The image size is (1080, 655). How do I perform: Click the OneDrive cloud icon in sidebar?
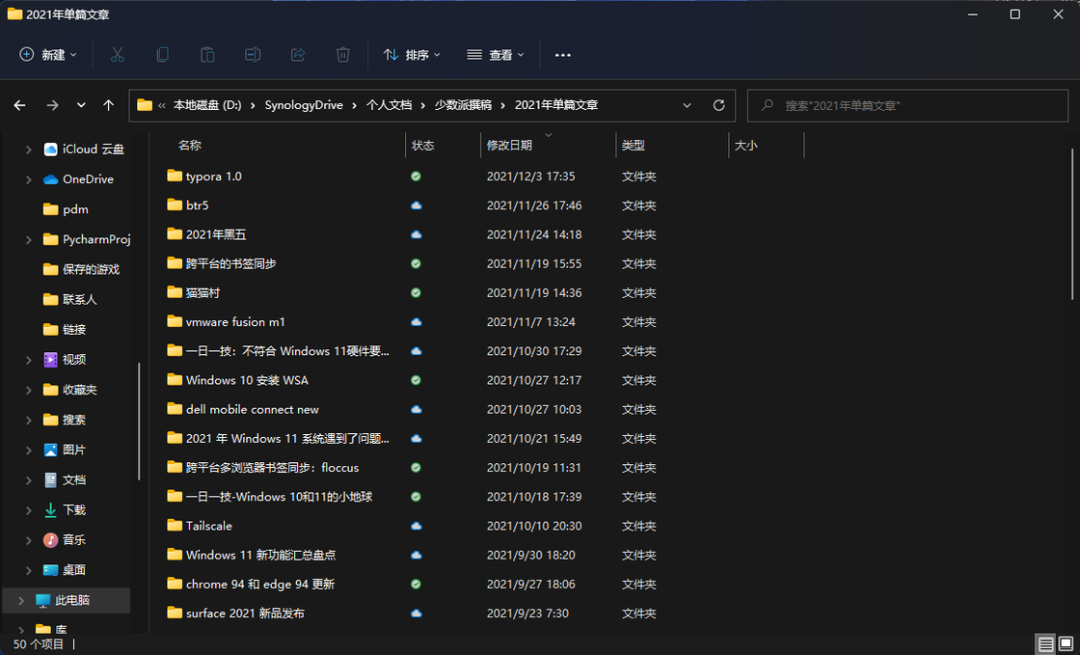point(50,179)
